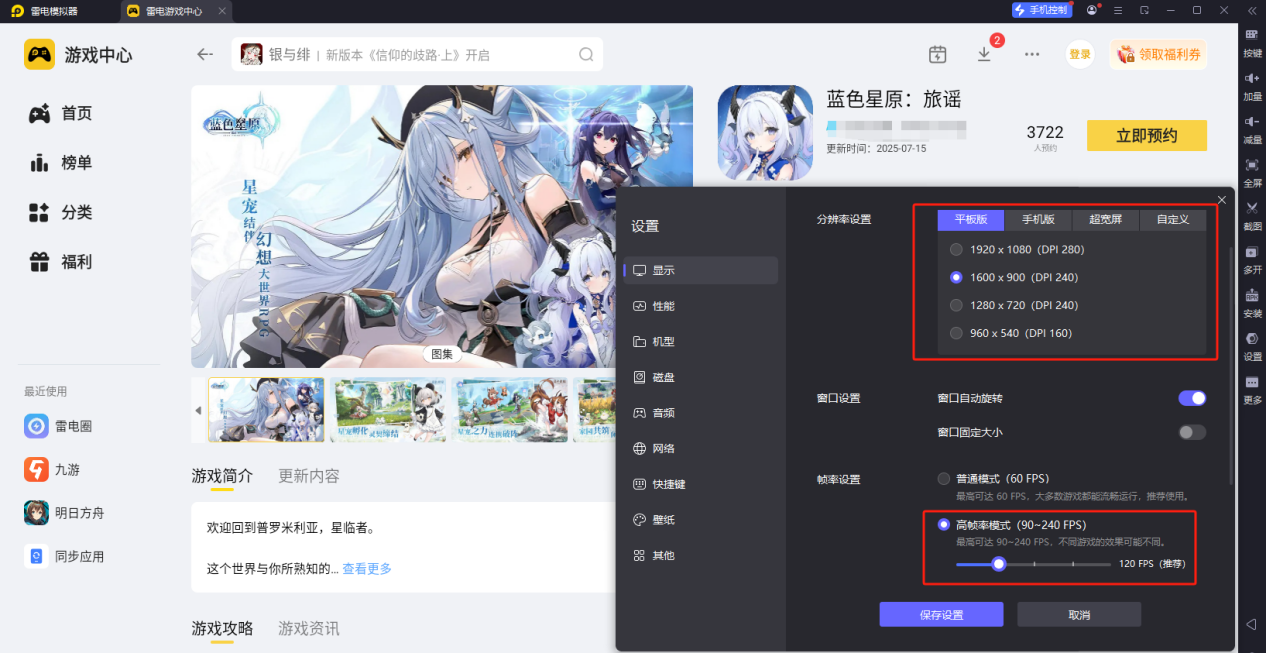1266x653 pixels.
Task: Go to 榜单 in left navigation
Action: [60, 163]
